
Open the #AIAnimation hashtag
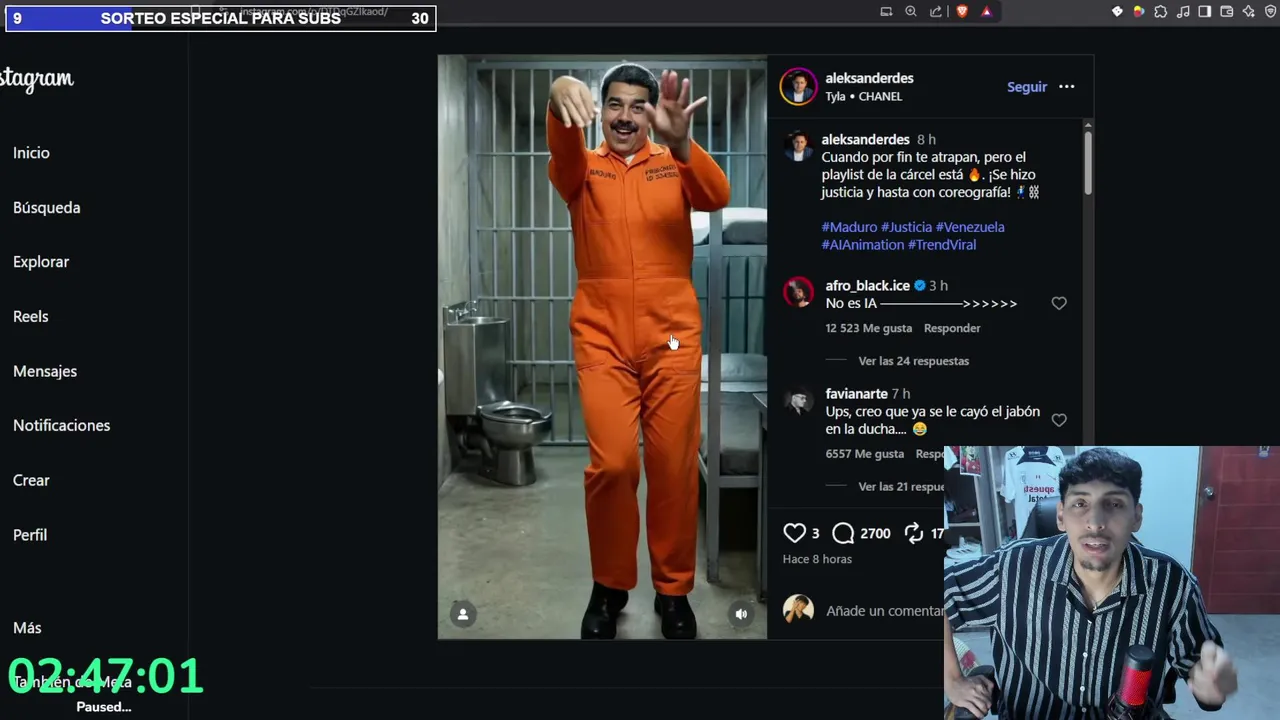coord(862,245)
